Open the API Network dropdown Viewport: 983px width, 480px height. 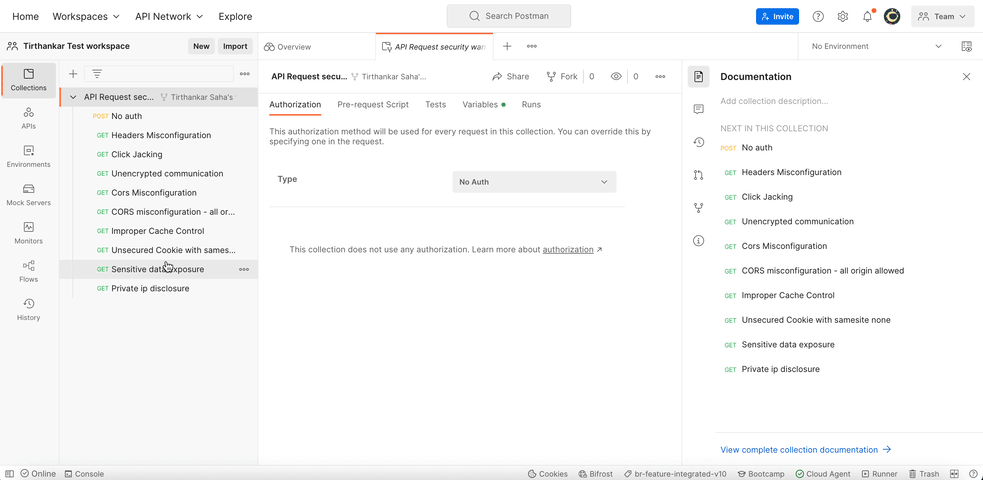[169, 16]
